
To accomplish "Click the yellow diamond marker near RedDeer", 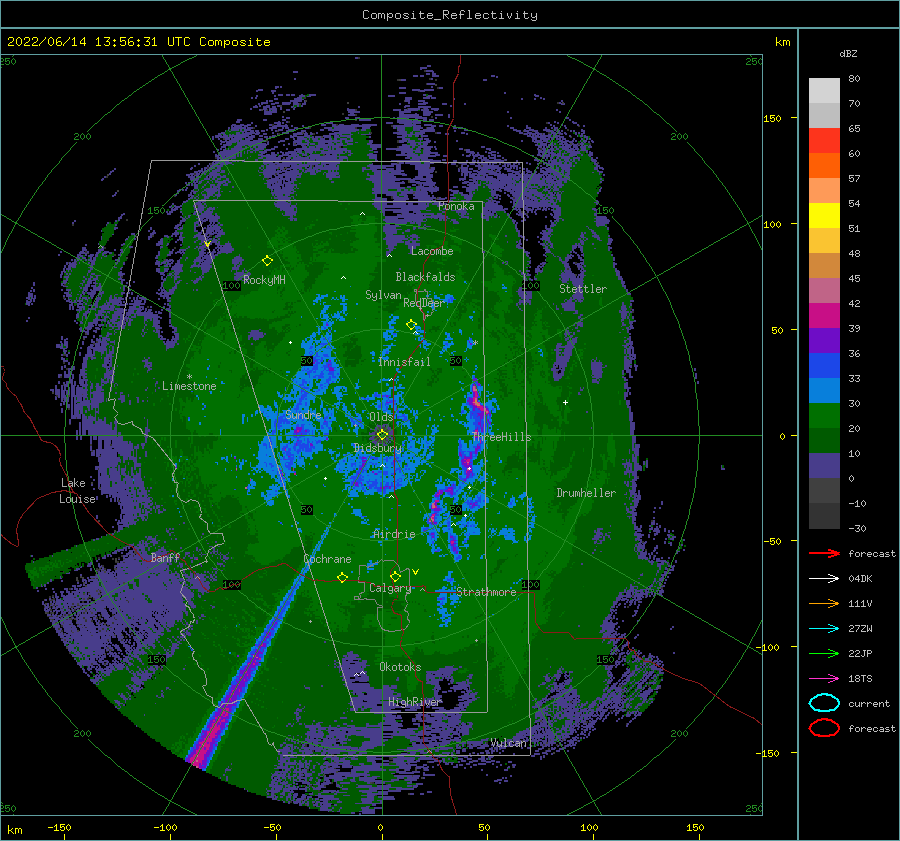I will click(x=411, y=325).
